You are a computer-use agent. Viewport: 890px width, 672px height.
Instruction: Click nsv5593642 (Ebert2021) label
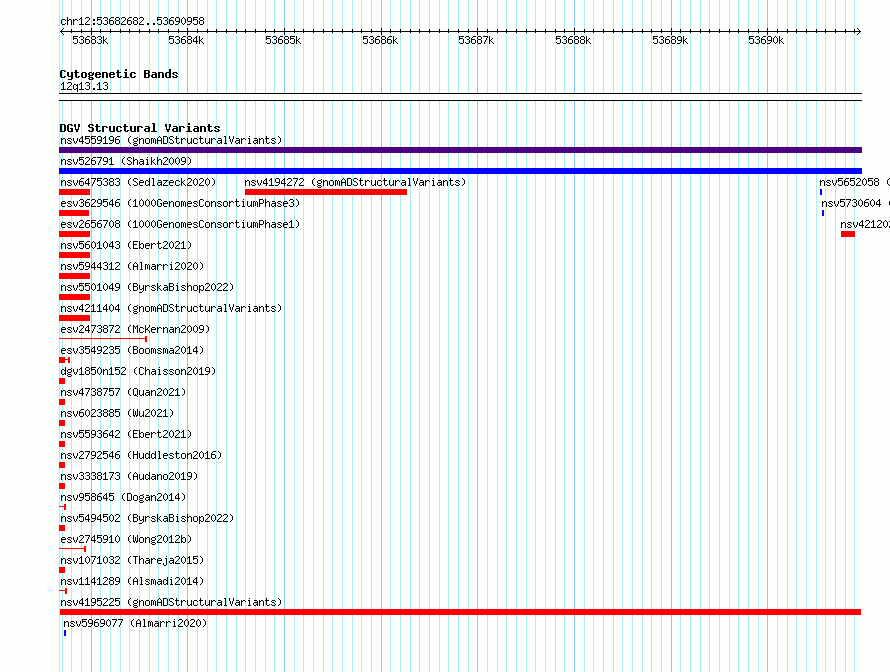(x=126, y=434)
